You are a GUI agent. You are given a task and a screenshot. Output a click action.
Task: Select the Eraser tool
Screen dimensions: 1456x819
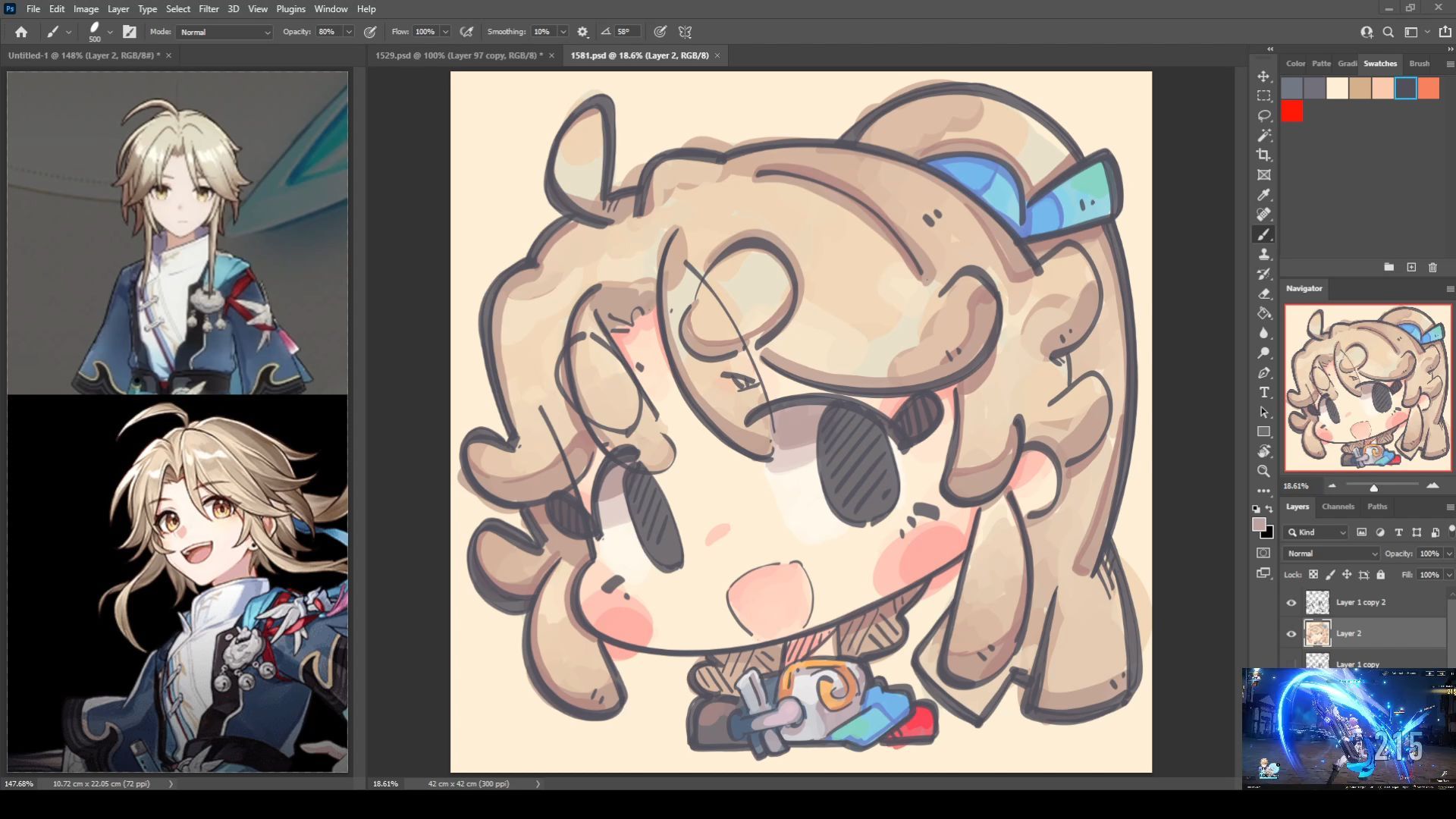pyautogui.click(x=1263, y=293)
